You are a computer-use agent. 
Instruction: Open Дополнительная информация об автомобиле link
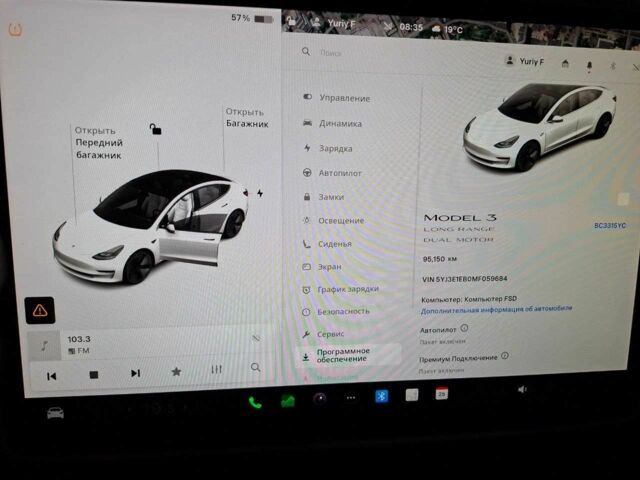[x=496, y=310]
